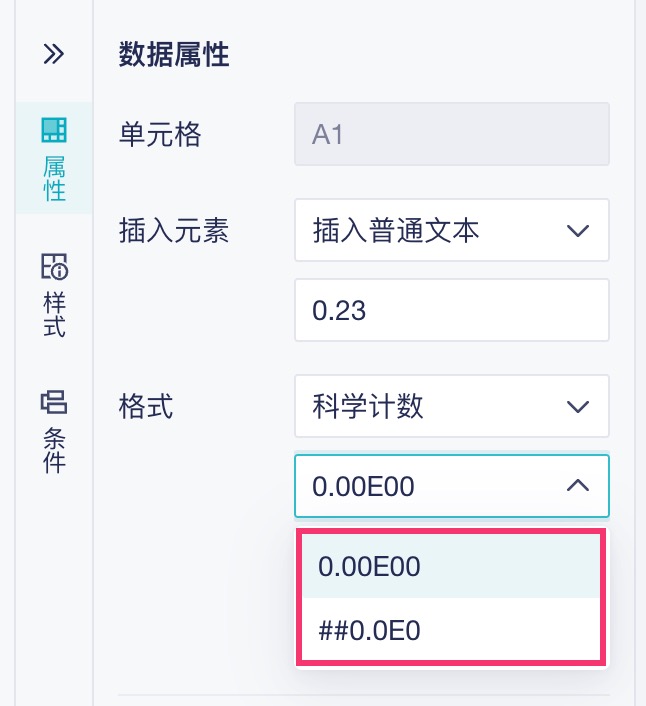Screen dimensions: 646x706
Task: Switch to the 属性 tab label
Action: [x=54, y=177]
